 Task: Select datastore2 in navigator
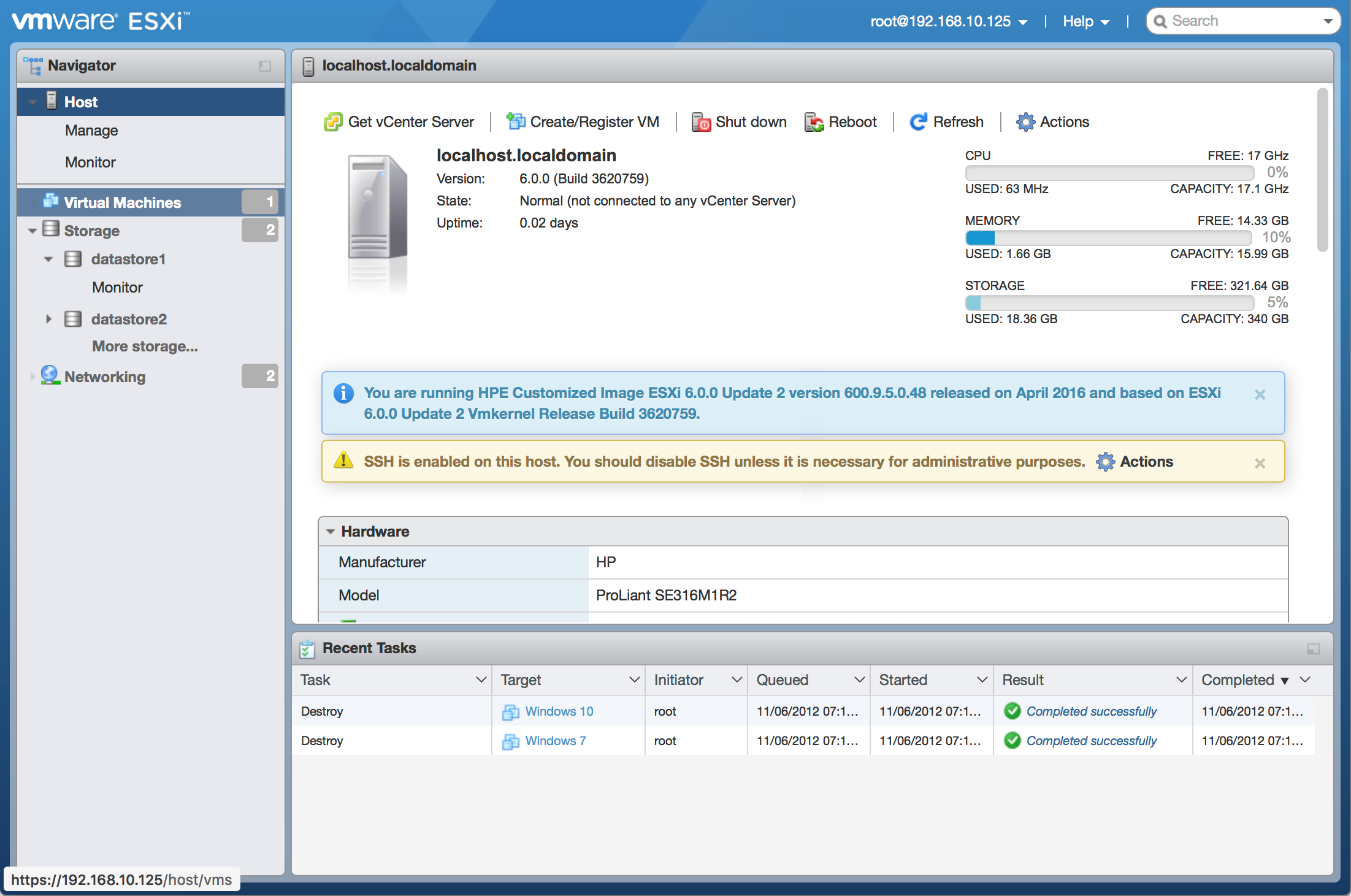[129, 320]
